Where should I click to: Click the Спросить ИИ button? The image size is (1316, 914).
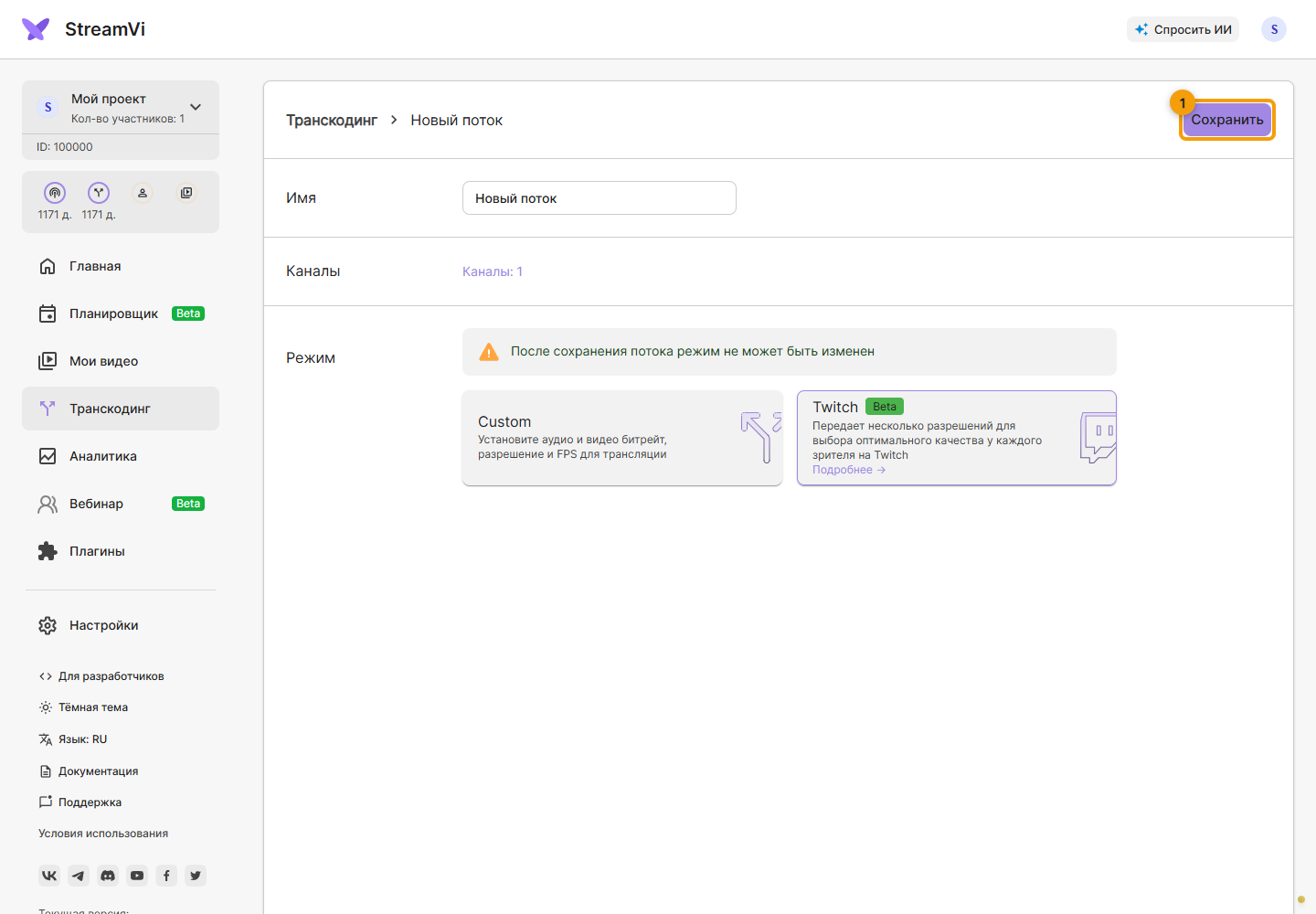[x=1183, y=29]
